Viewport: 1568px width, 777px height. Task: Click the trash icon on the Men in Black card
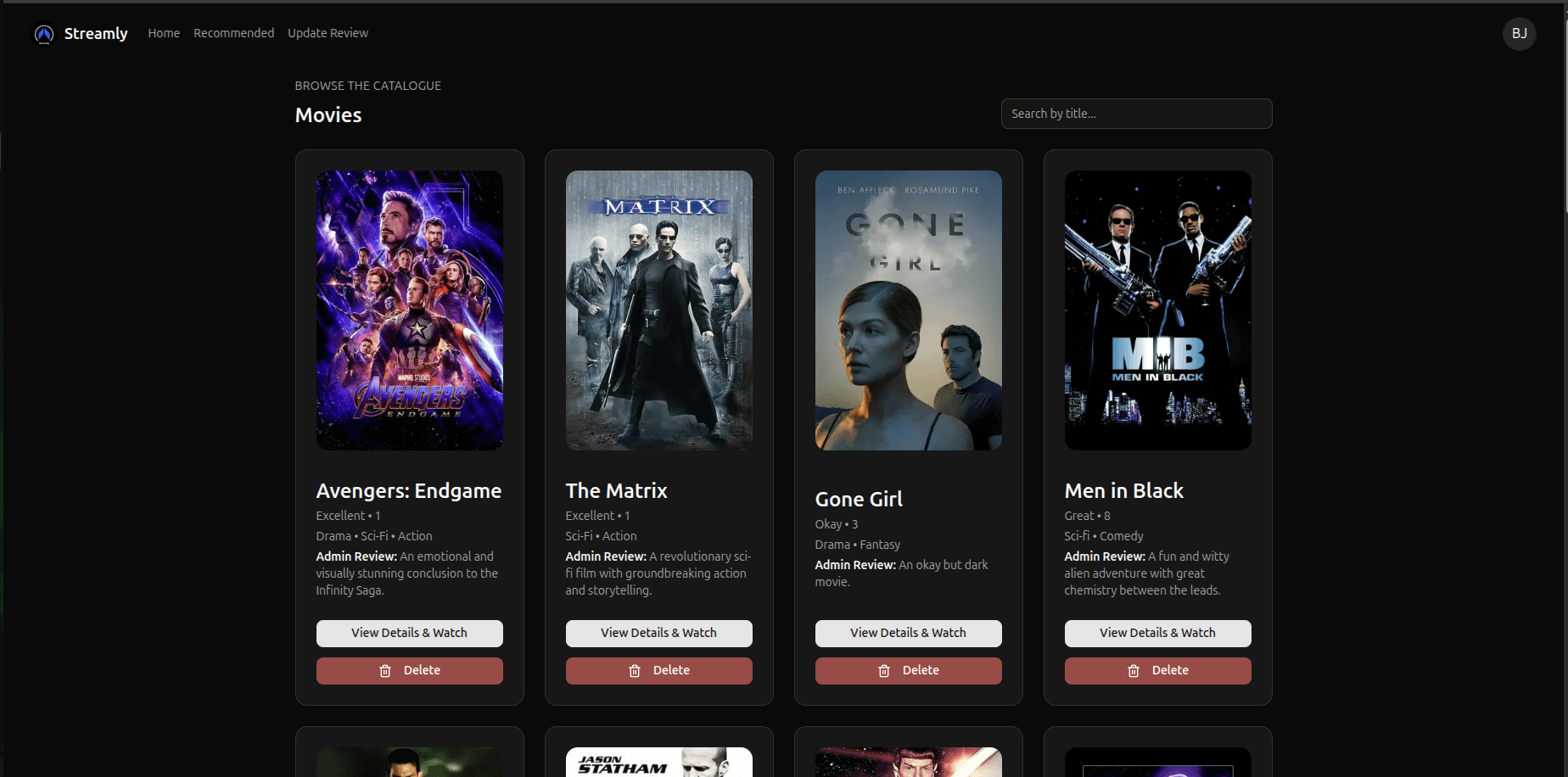tap(1133, 670)
